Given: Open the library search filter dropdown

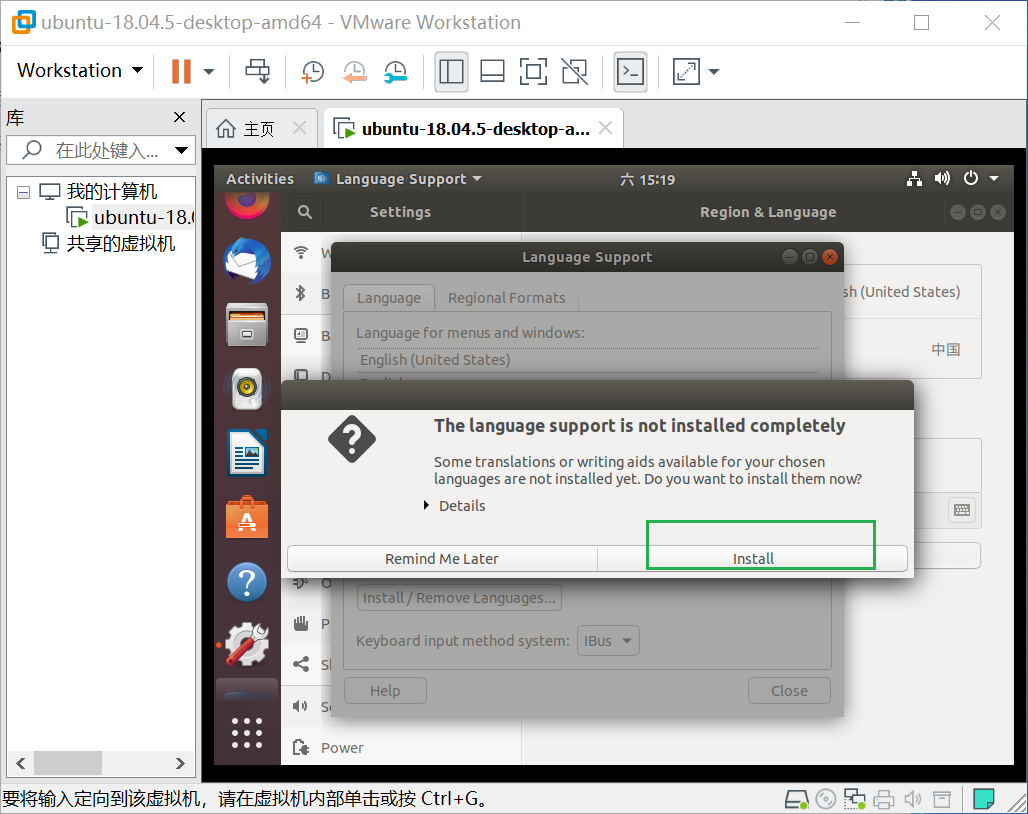Looking at the screenshot, I should coord(182,150).
